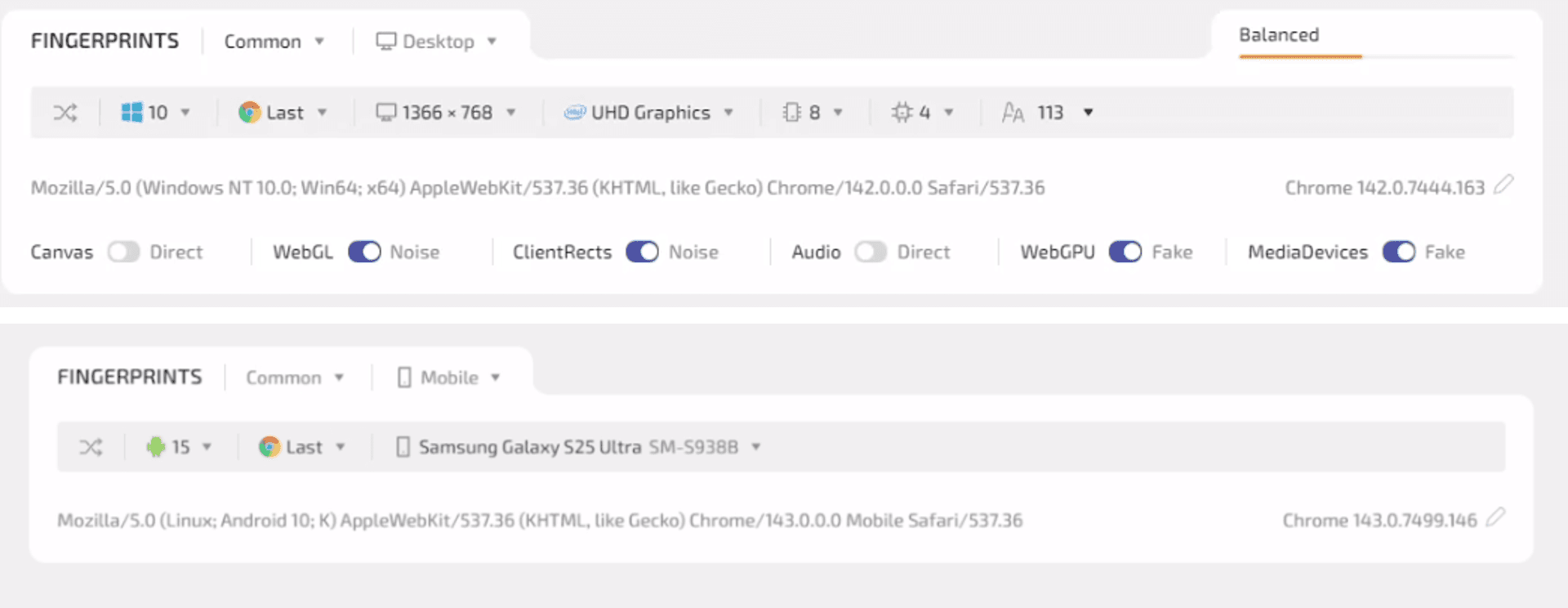Click the Windows NT 10.0 user agent string

537,188
